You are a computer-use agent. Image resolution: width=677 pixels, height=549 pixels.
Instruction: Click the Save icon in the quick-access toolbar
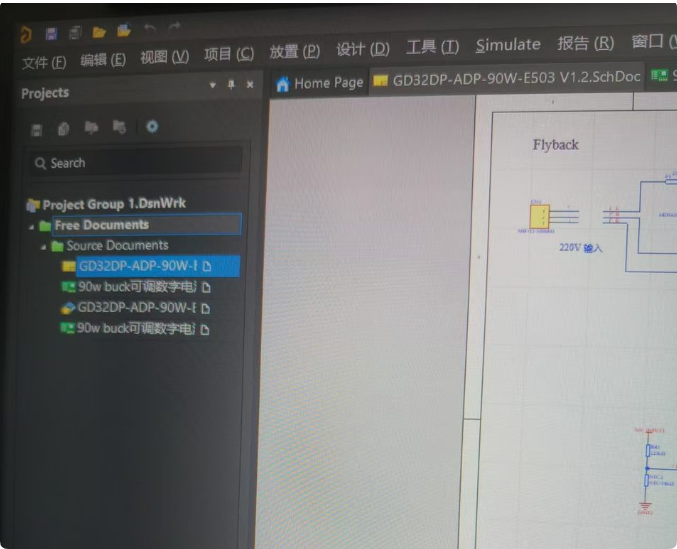click(51, 34)
